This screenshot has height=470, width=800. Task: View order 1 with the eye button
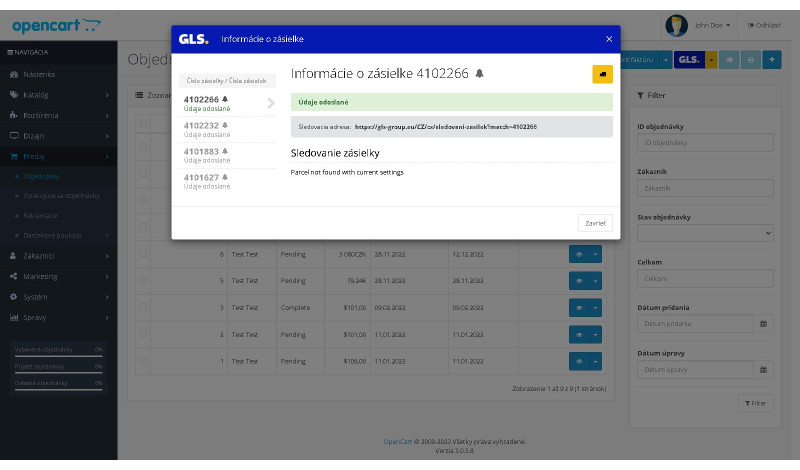pos(579,361)
